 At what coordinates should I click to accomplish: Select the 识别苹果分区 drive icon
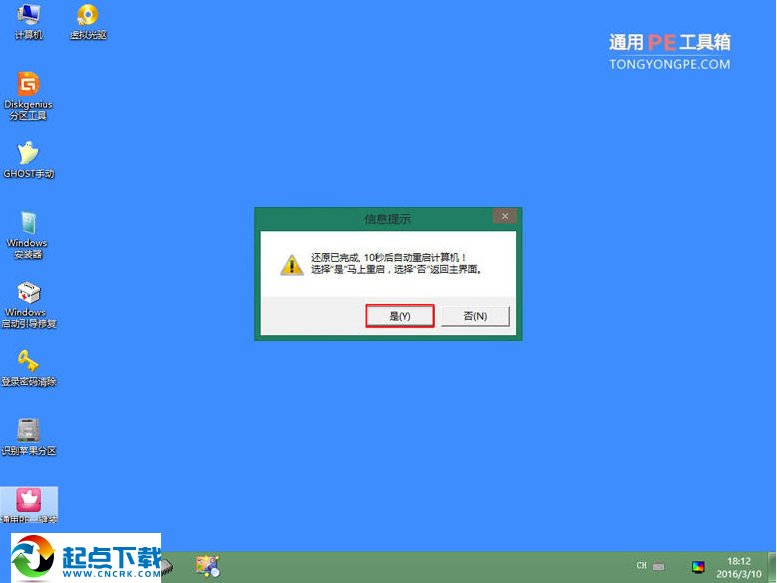29,437
